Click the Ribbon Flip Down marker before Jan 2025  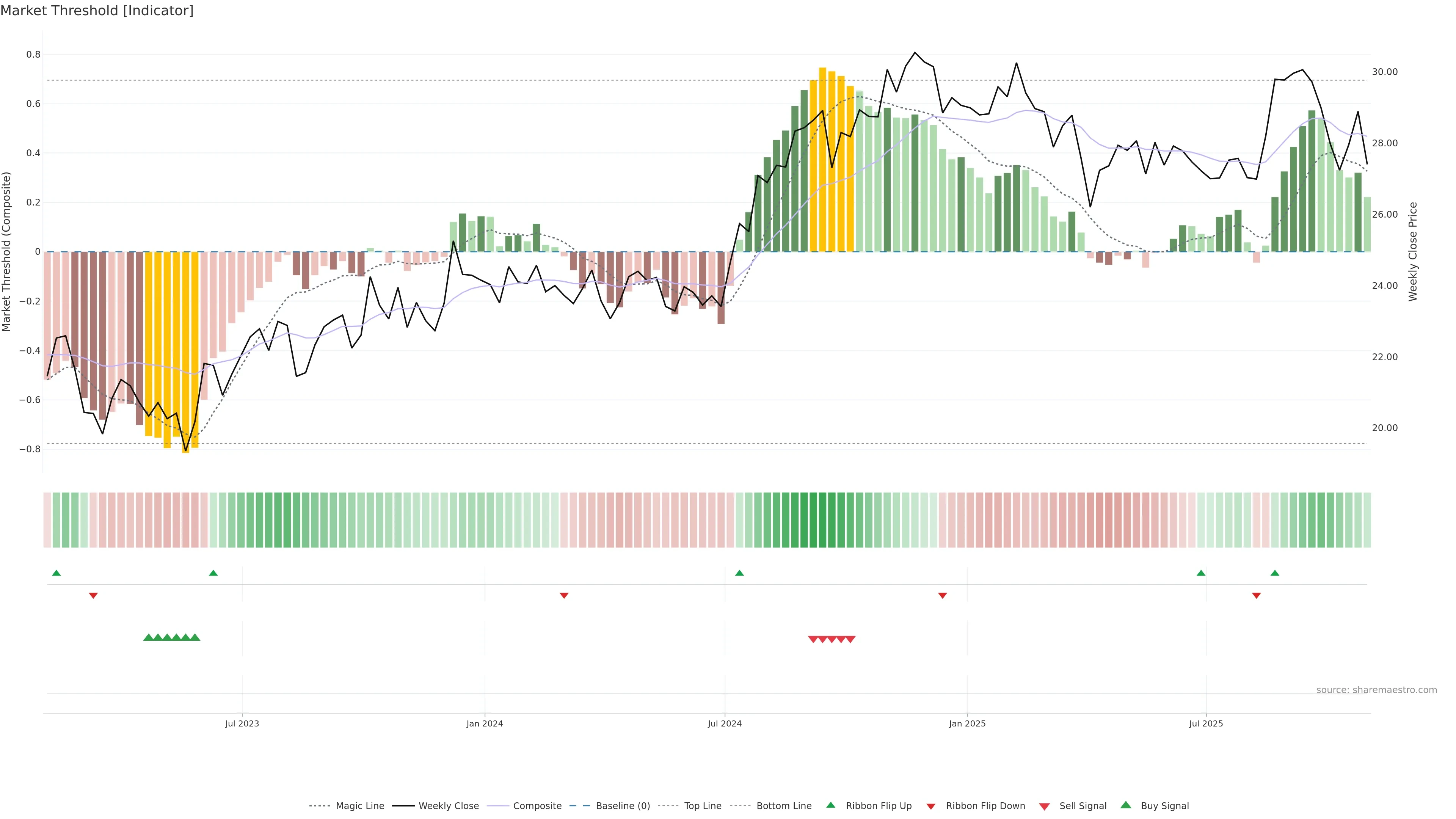point(942,596)
